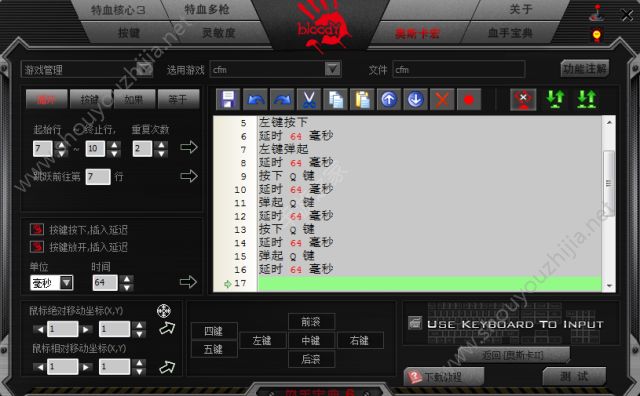Image resolution: width=640 pixels, height=396 pixels.
Task: Insert a 后滚 scroll-back action
Action: tap(311, 359)
